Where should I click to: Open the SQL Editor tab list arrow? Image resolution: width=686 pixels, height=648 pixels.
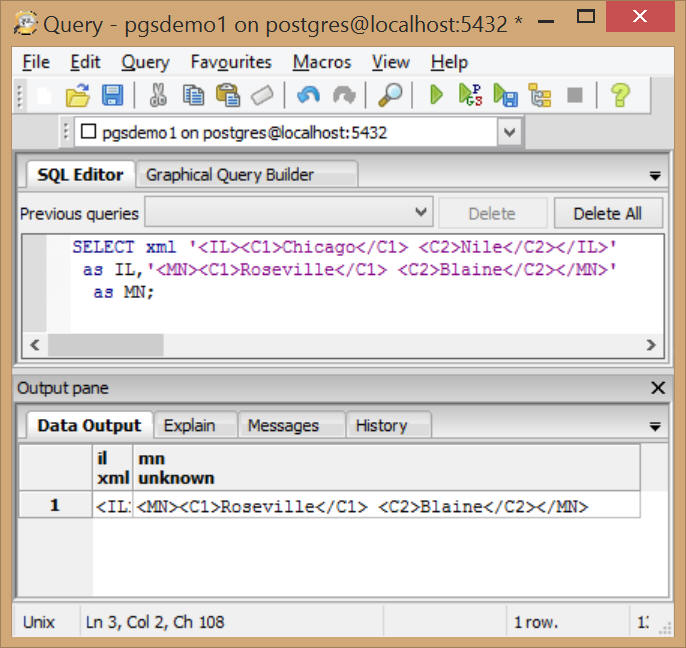(x=655, y=176)
